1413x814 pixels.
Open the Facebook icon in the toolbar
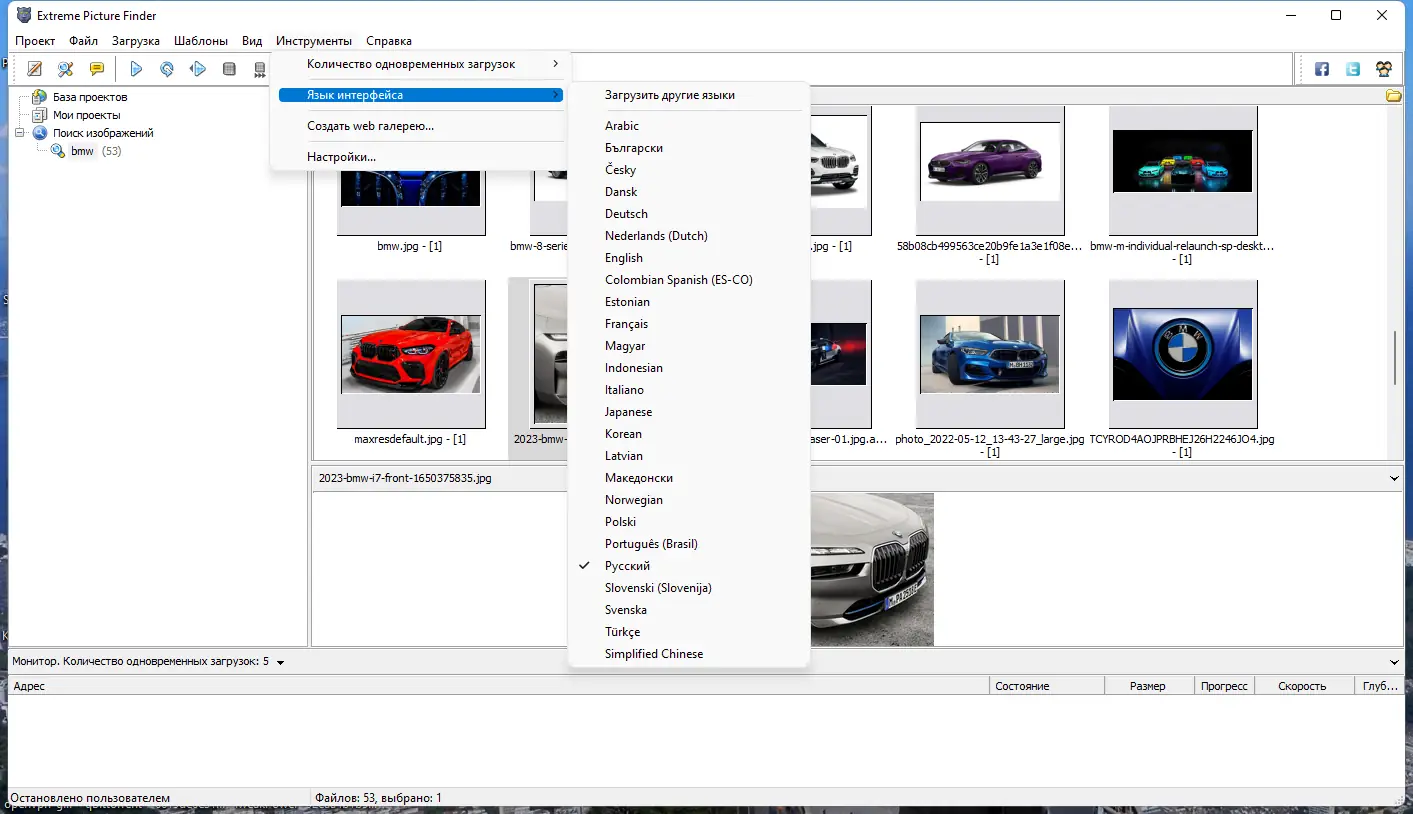point(1322,69)
